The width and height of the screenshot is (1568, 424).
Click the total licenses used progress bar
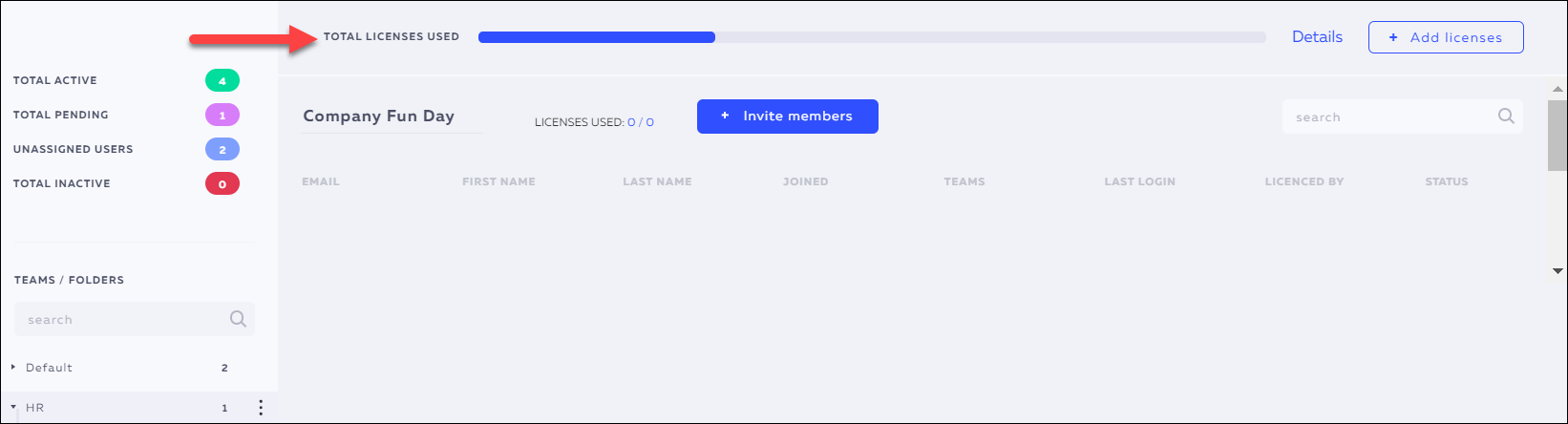click(x=871, y=37)
